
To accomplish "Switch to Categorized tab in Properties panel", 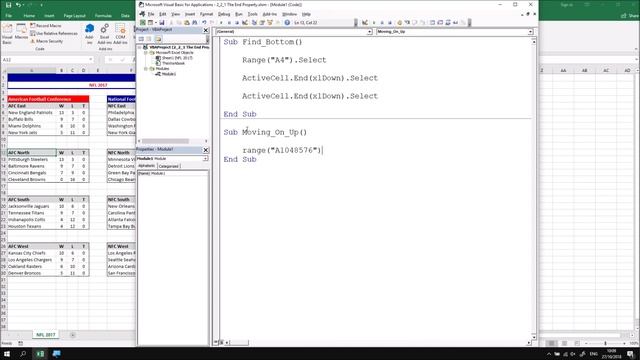I will click(x=169, y=166).
